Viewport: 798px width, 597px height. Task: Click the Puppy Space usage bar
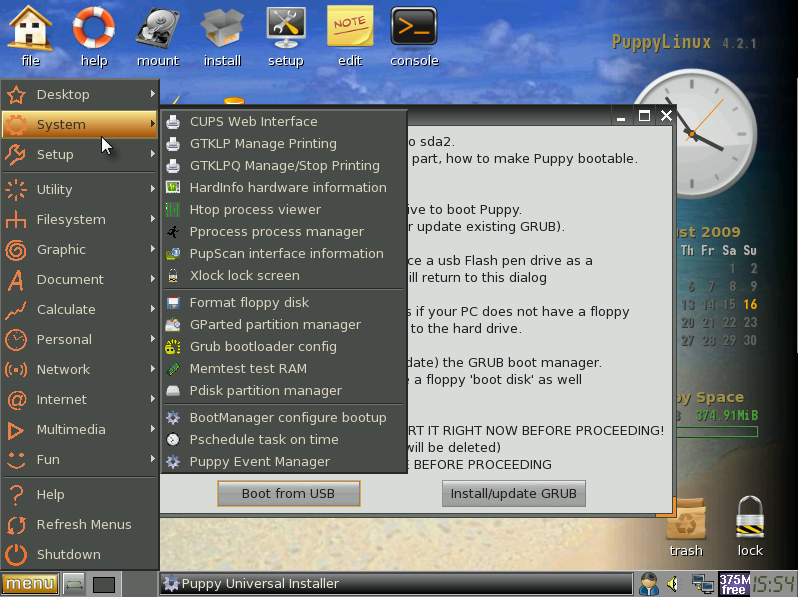click(717, 432)
